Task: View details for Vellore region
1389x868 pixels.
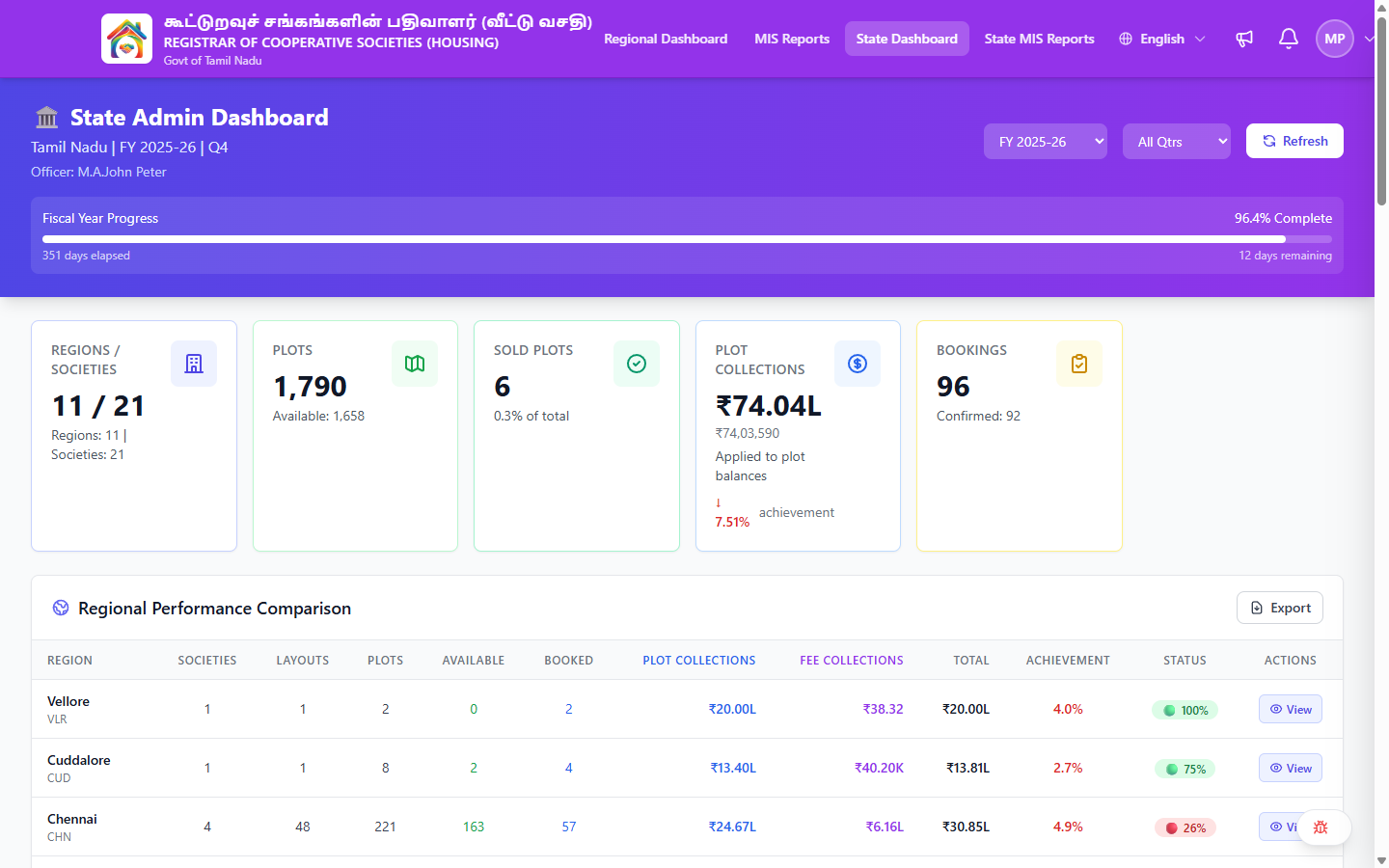Action: 1291,709
